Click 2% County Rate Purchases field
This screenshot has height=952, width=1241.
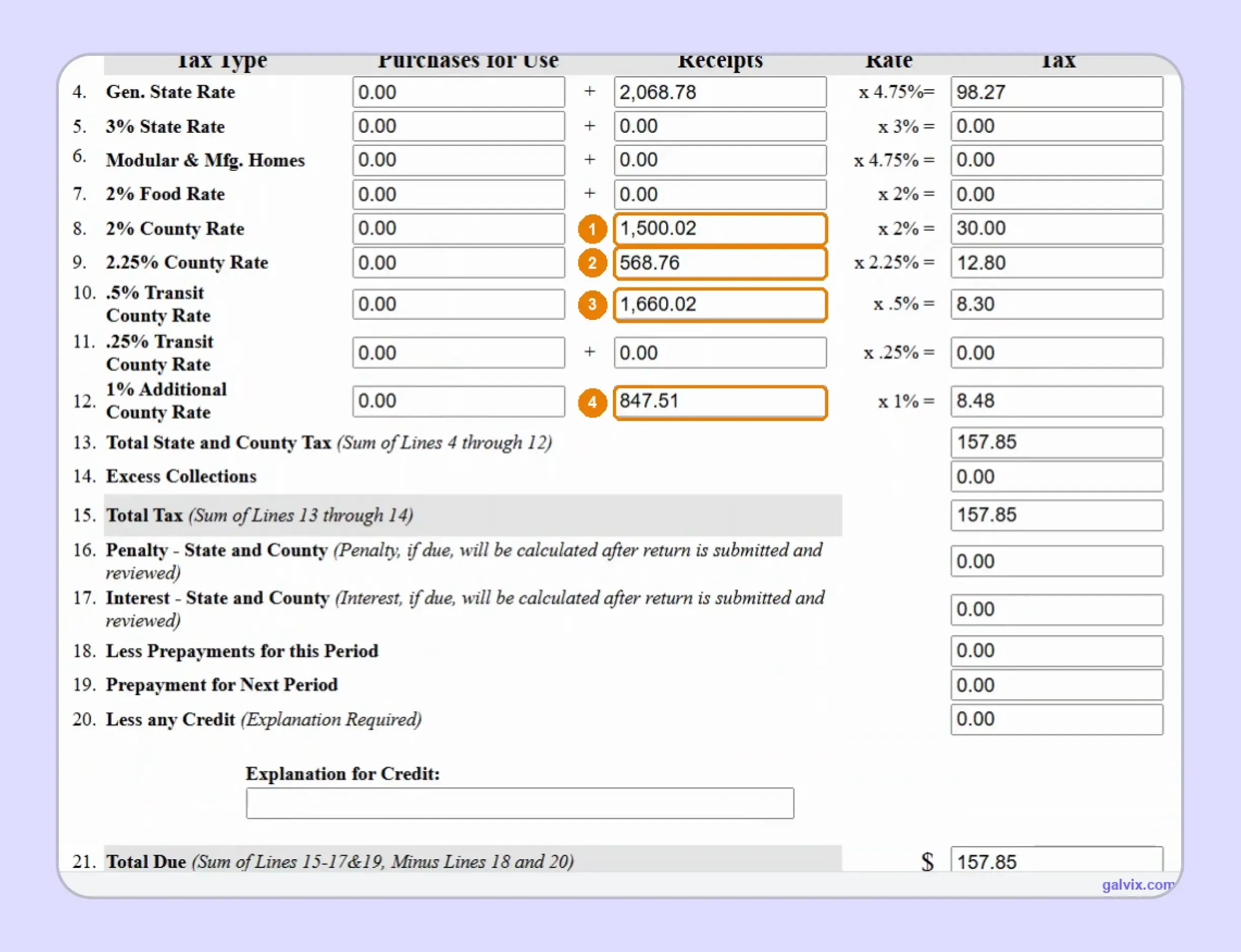[x=458, y=229]
